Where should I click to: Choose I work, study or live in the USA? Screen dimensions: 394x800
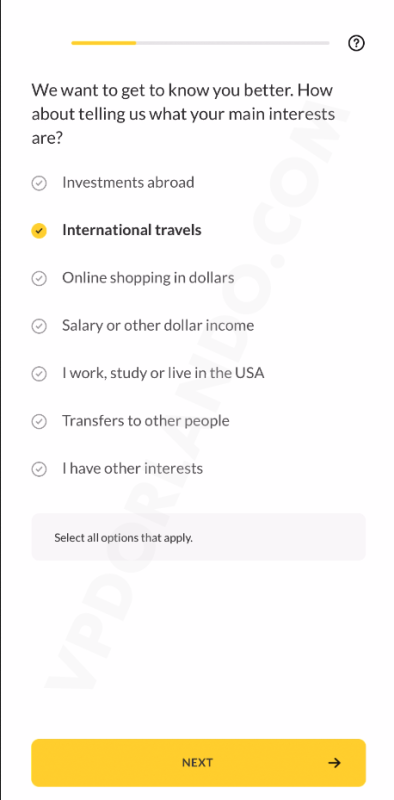[x=163, y=373]
